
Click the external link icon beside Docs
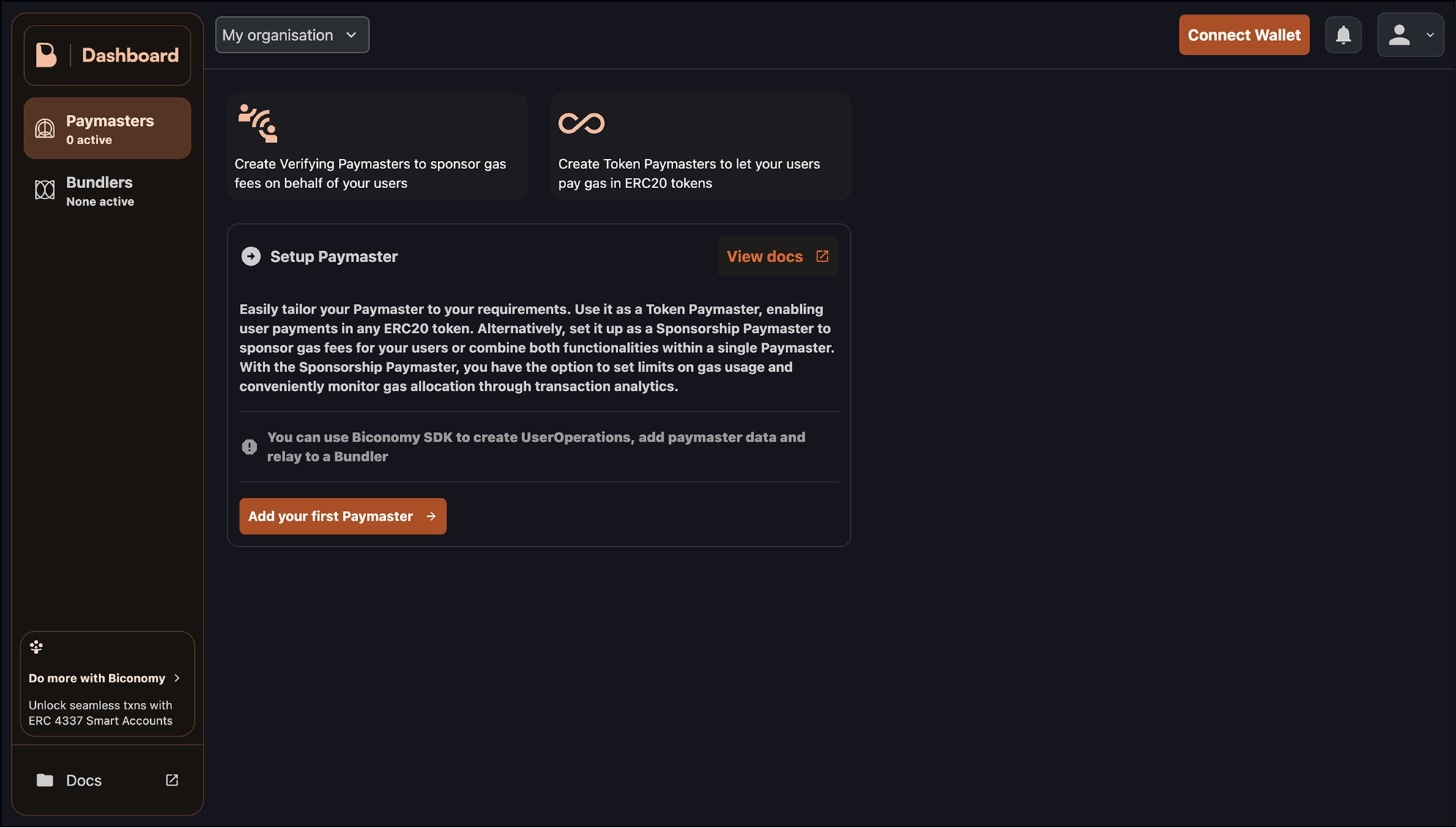point(172,780)
